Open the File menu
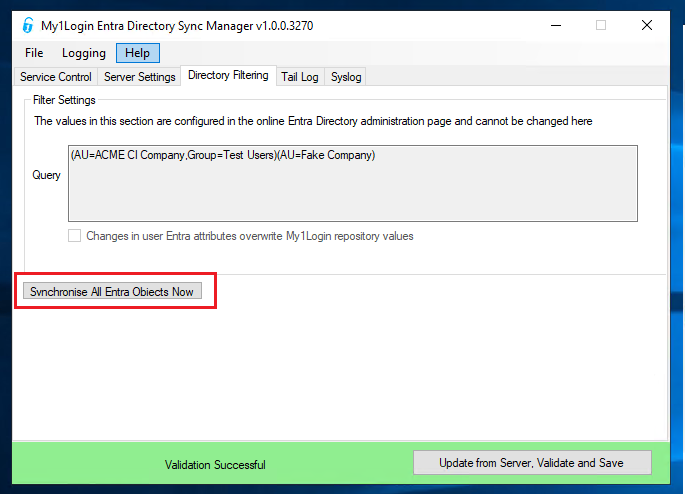The width and height of the screenshot is (685, 494). [x=34, y=53]
